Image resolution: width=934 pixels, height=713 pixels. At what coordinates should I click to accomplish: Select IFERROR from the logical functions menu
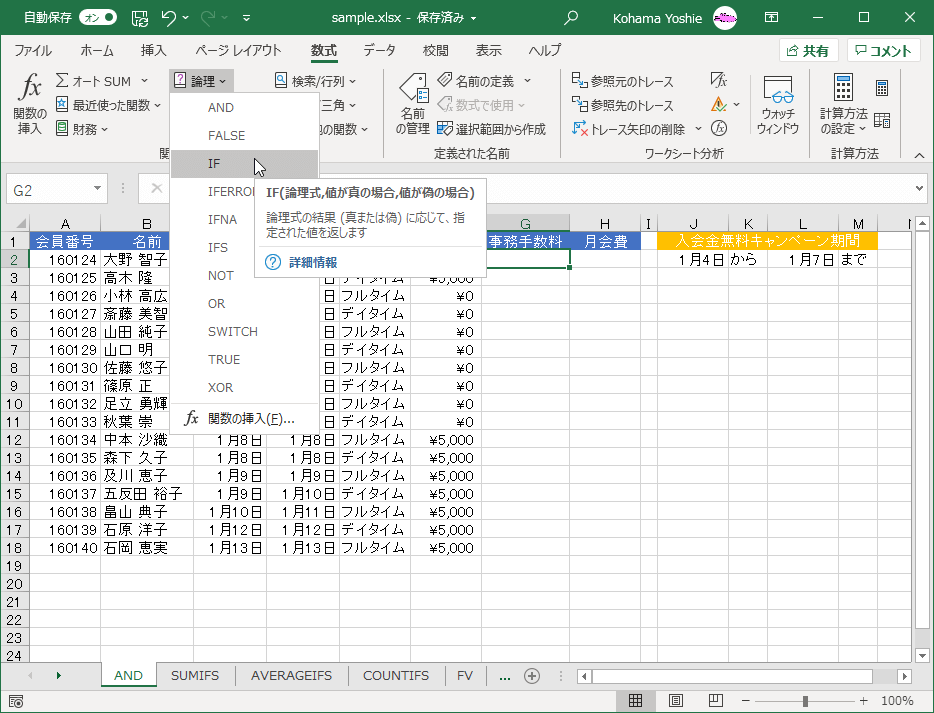tap(232, 191)
